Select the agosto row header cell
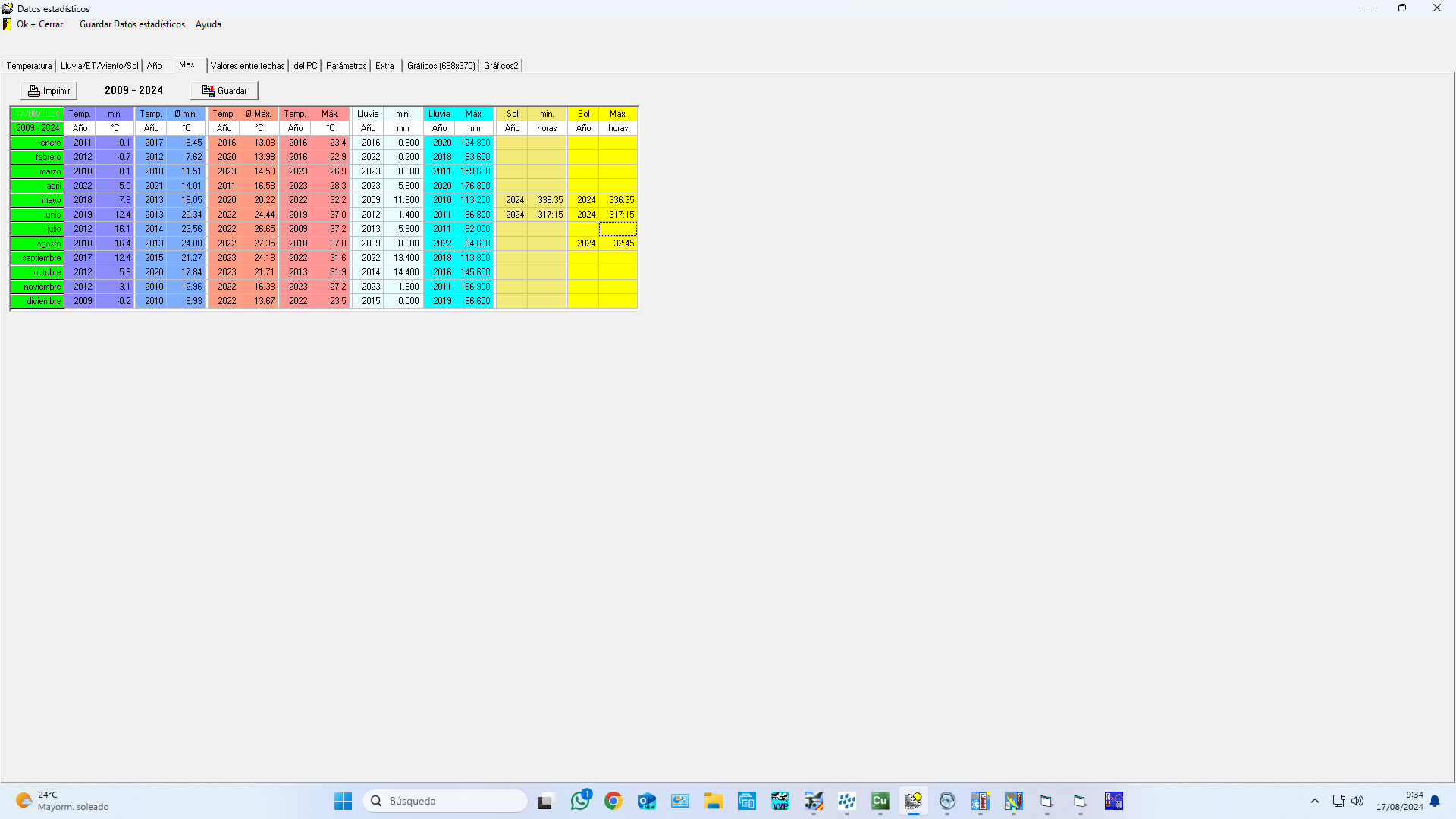Screen dimensions: 1456x819 (38, 243)
